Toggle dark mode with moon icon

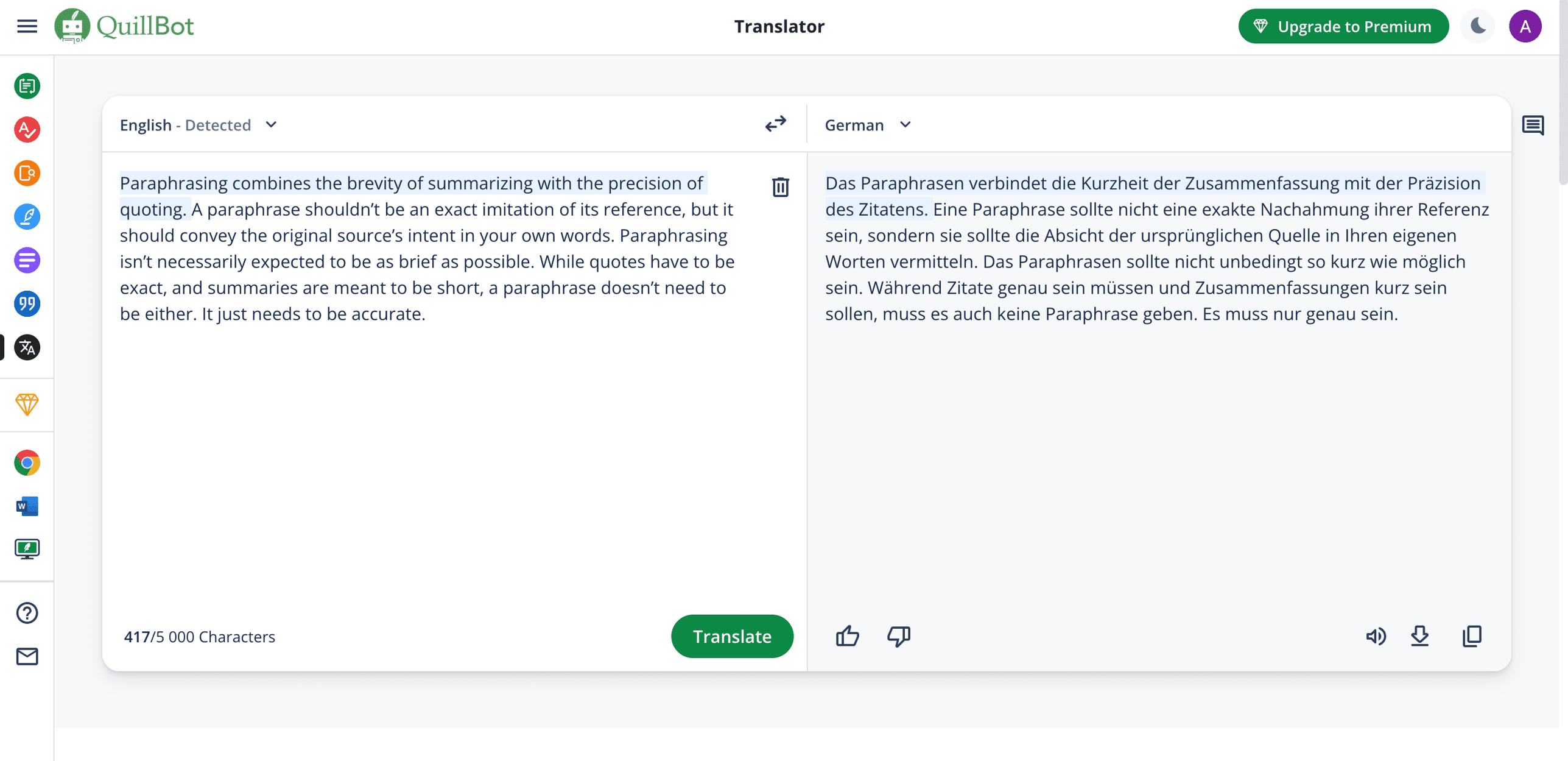coord(1477,26)
